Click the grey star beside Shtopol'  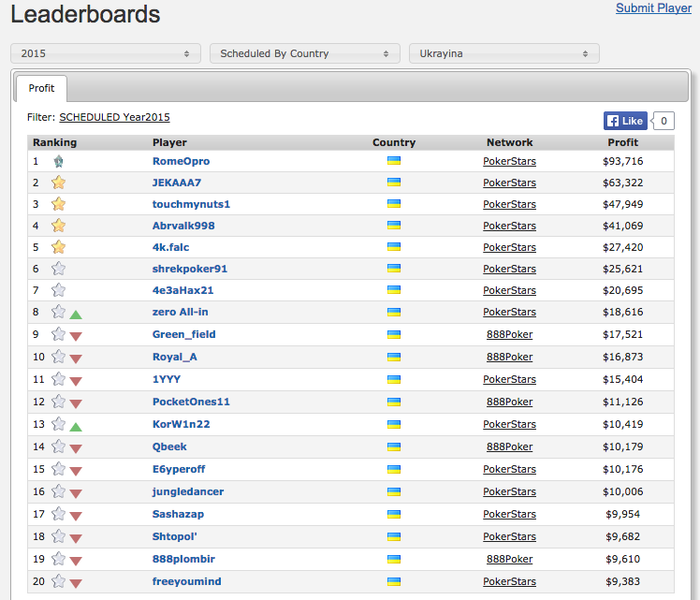point(58,536)
